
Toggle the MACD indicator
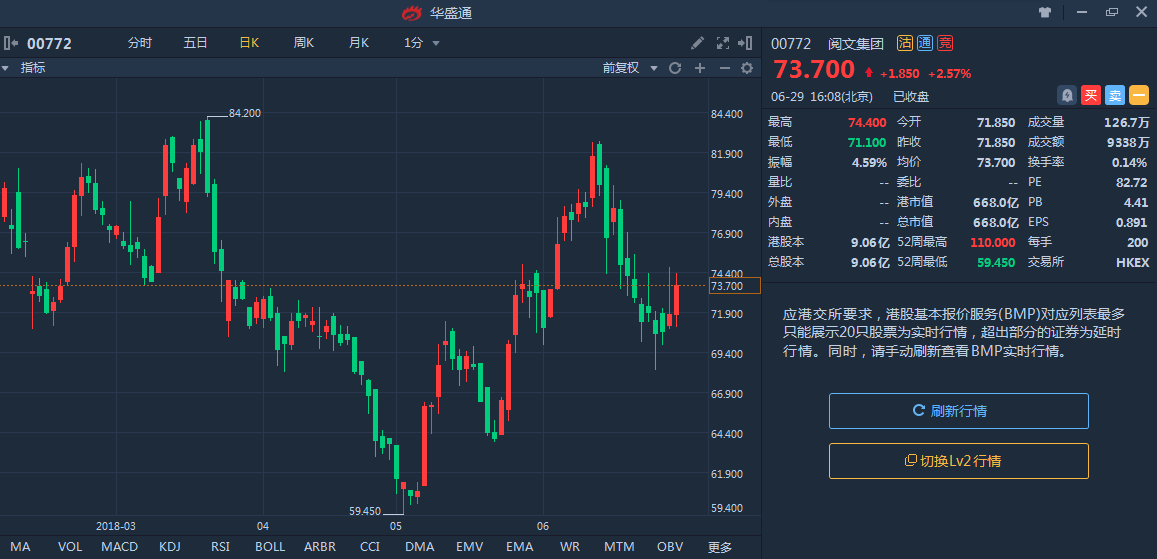(x=119, y=547)
